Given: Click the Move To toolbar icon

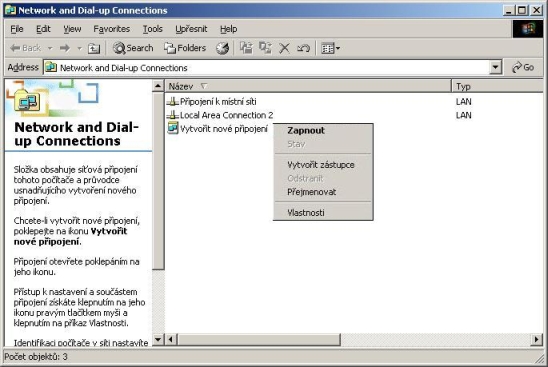Looking at the screenshot, I should (246, 48).
